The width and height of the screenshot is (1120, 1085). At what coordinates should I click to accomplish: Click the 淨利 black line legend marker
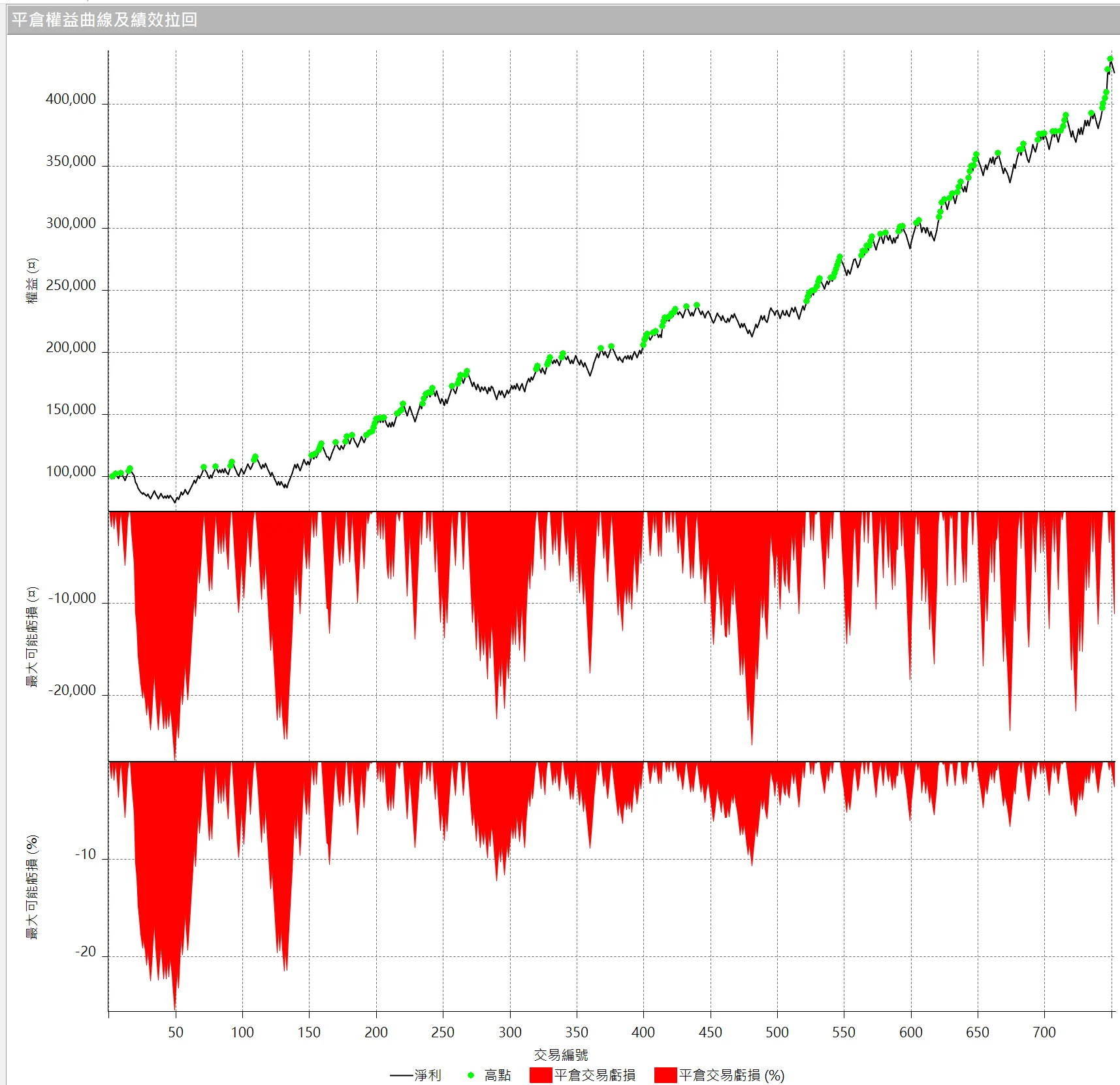point(401,1075)
